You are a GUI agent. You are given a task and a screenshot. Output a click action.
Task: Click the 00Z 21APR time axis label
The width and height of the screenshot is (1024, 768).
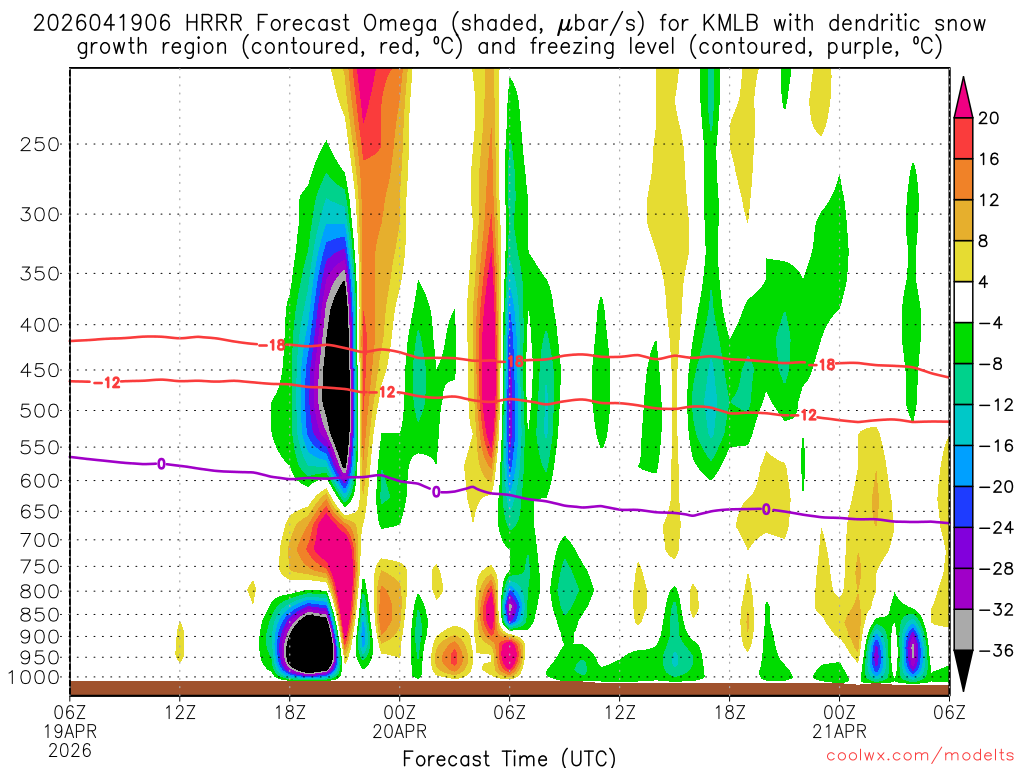pos(839,722)
